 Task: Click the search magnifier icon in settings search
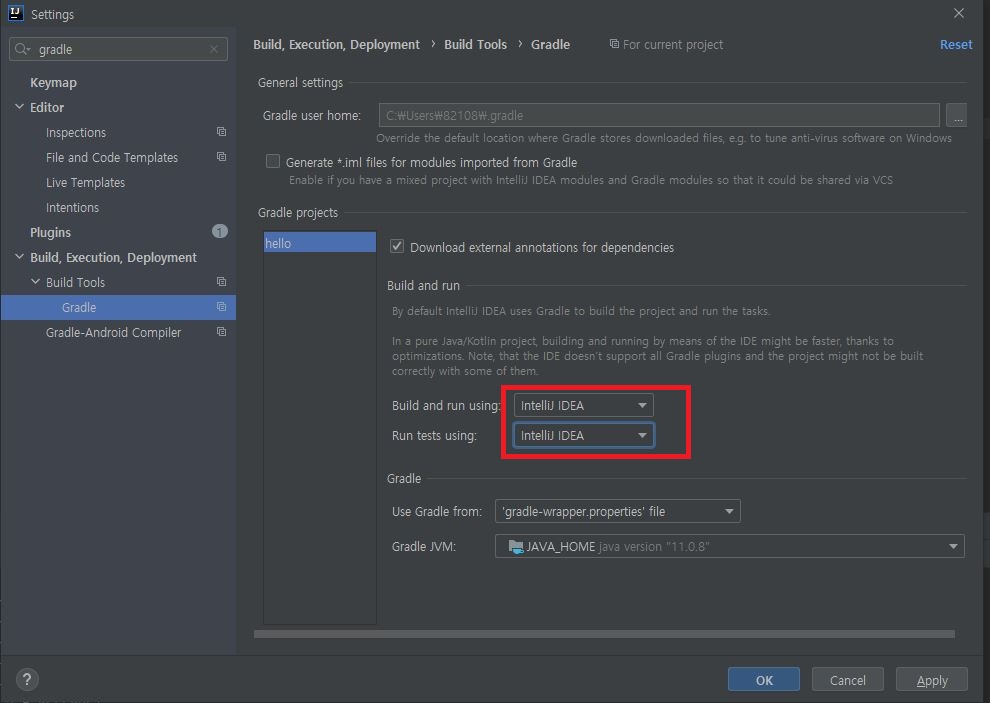pyautogui.click(x=21, y=49)
